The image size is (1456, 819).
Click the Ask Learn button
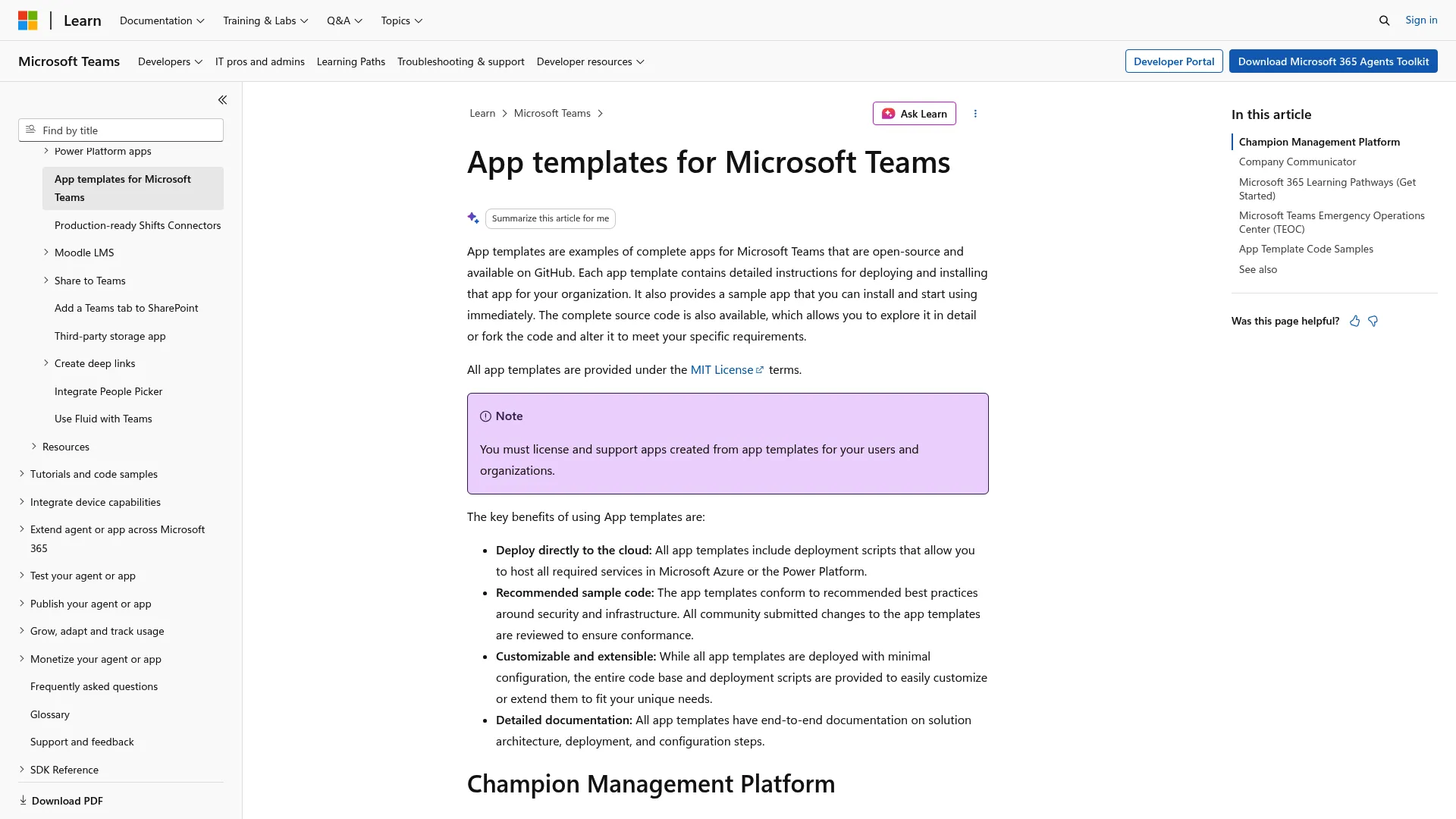(x=914, y=114)
